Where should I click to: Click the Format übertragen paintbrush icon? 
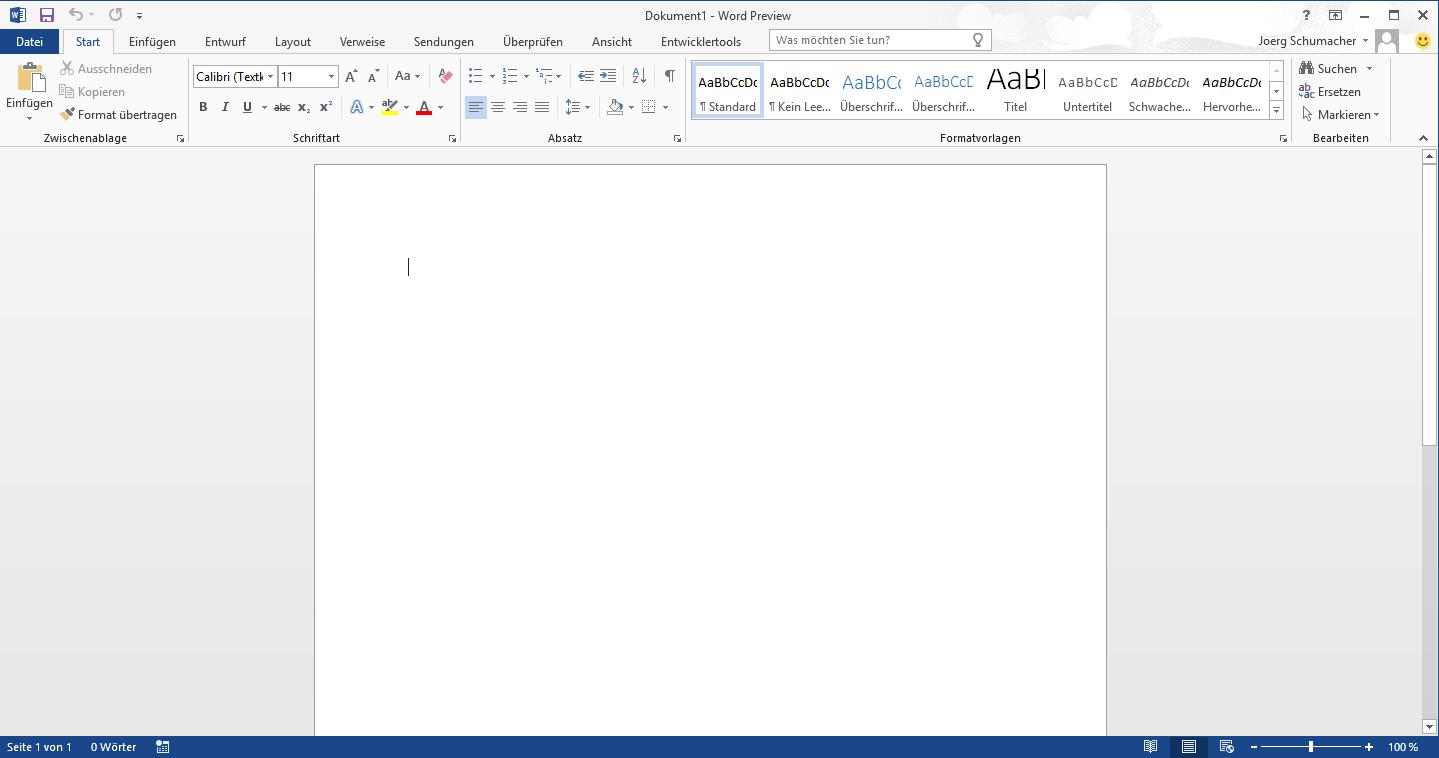coord(68,115)
